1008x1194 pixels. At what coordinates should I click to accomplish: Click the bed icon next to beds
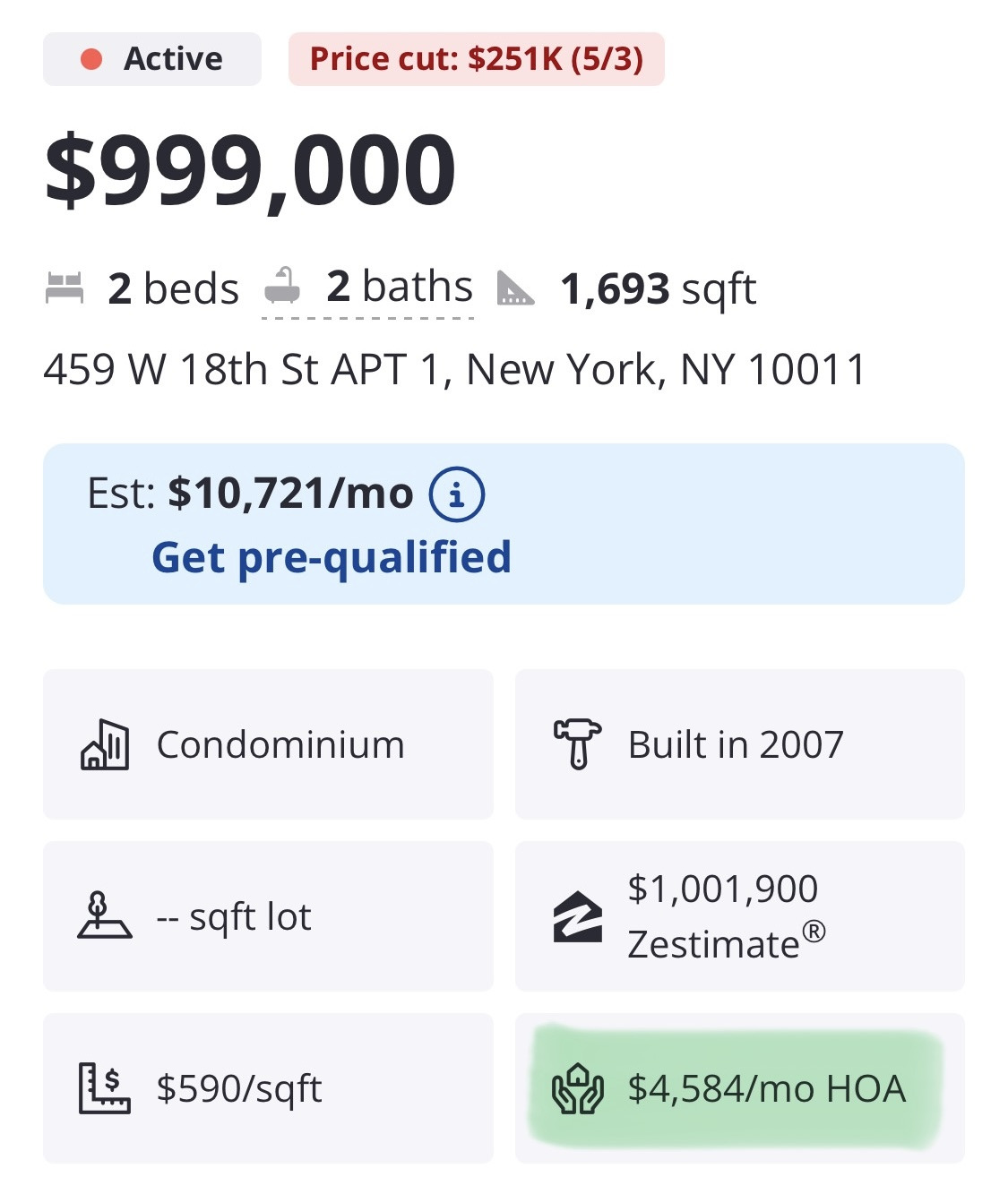tap(65, 288)
